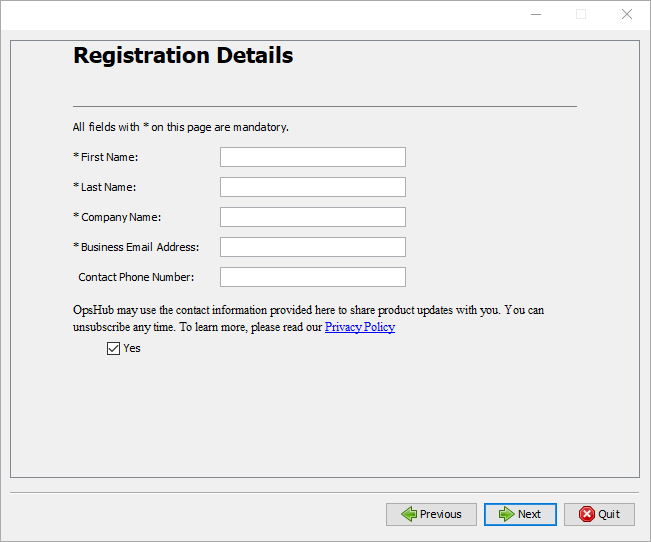Focus the Contact Phone Number field

312,277
